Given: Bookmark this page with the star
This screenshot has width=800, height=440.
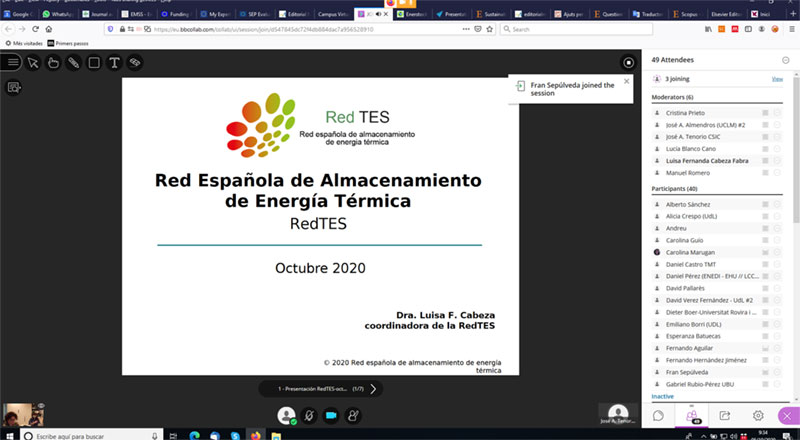Looking at the screenshot, I should pos(490,29).
